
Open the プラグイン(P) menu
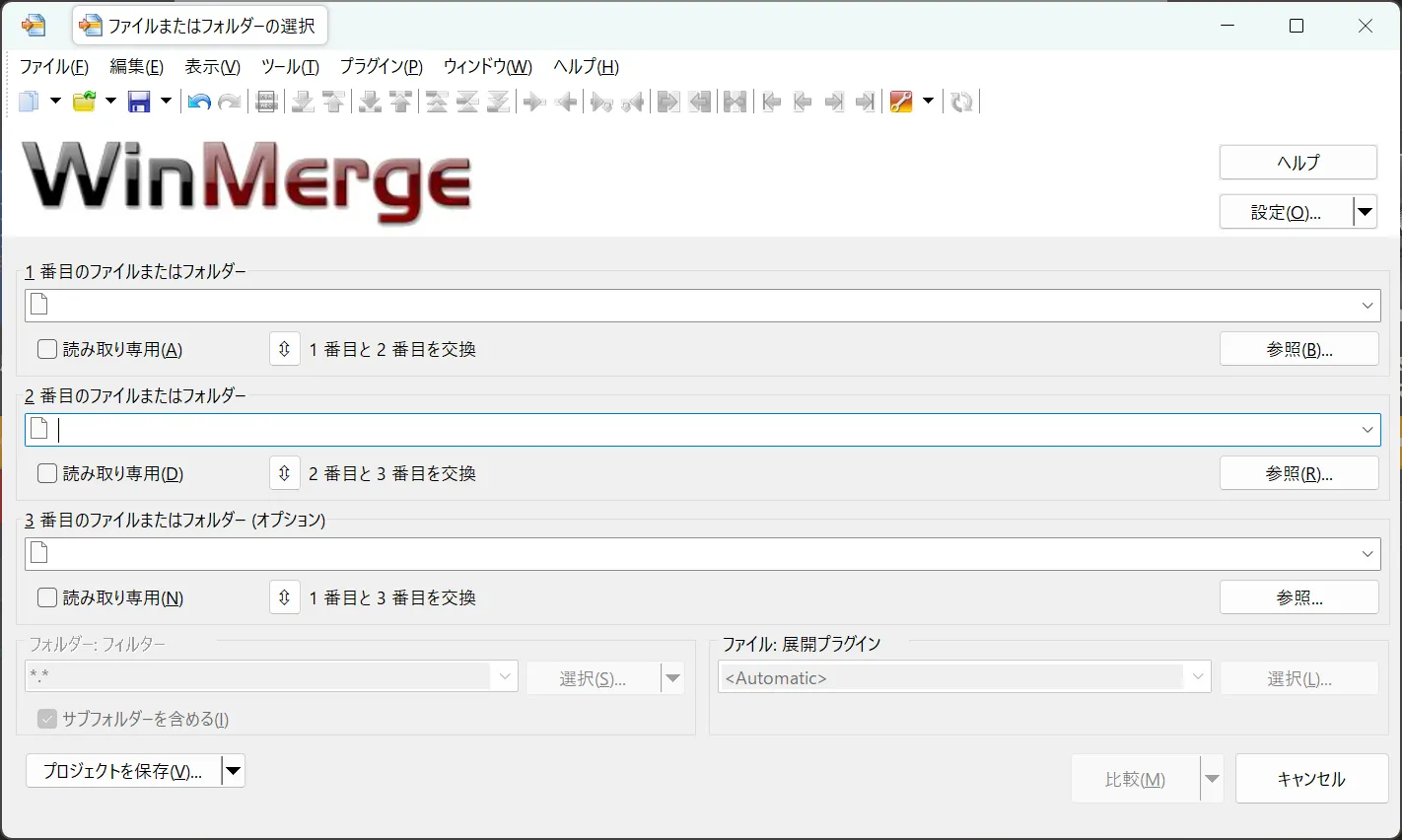click(x=382, y=67)
